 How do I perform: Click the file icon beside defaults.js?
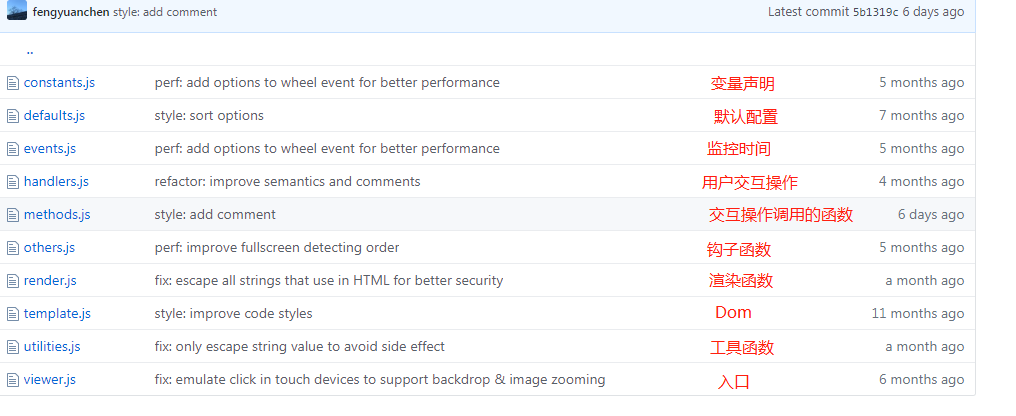coord(13,116)
